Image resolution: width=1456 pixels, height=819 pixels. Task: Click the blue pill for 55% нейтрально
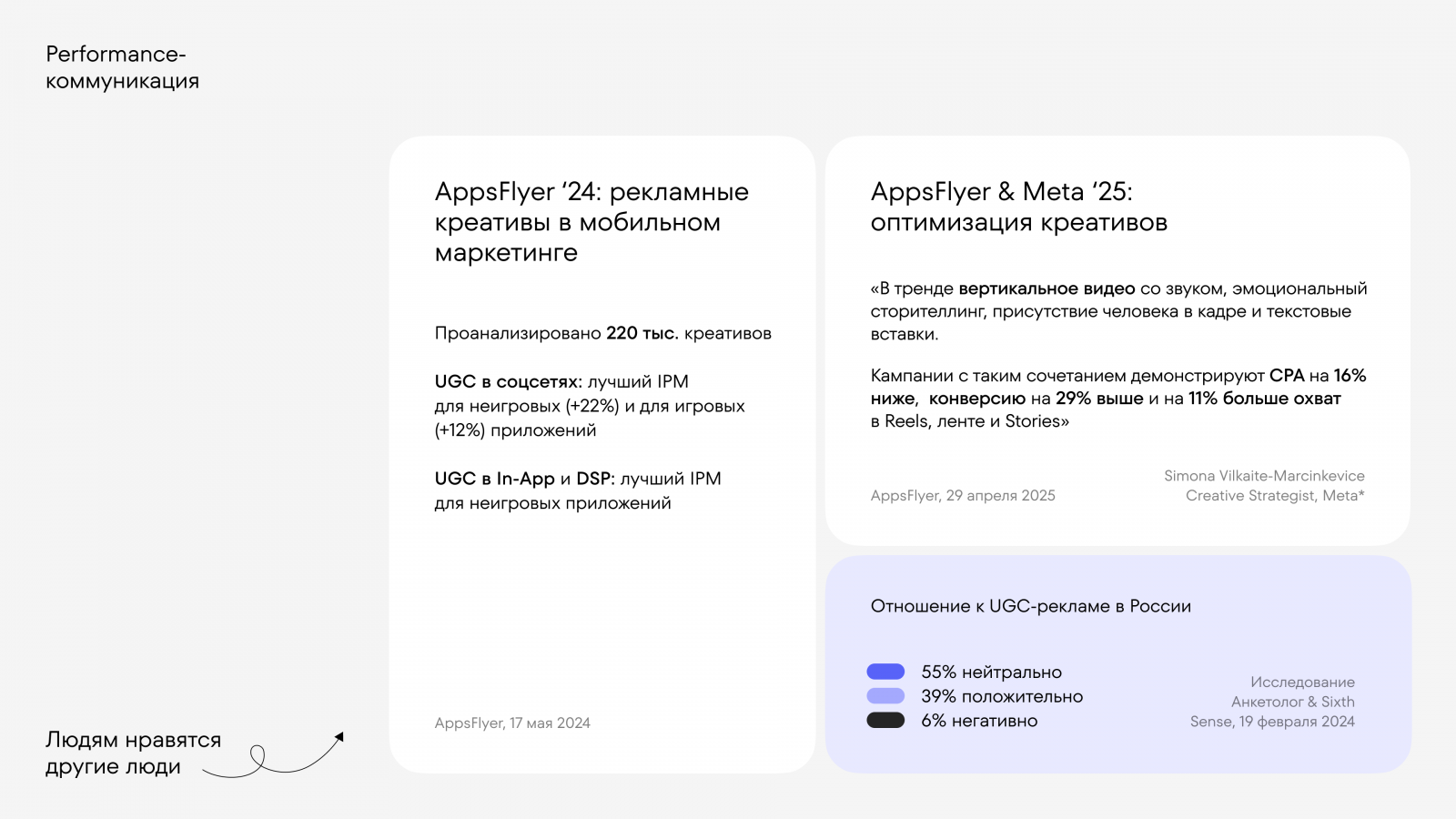885,672
